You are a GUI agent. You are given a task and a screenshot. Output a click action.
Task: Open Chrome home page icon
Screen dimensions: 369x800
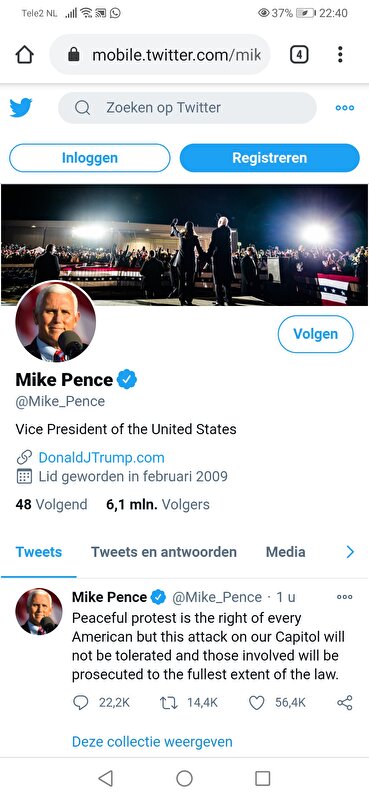click(24, 55)
